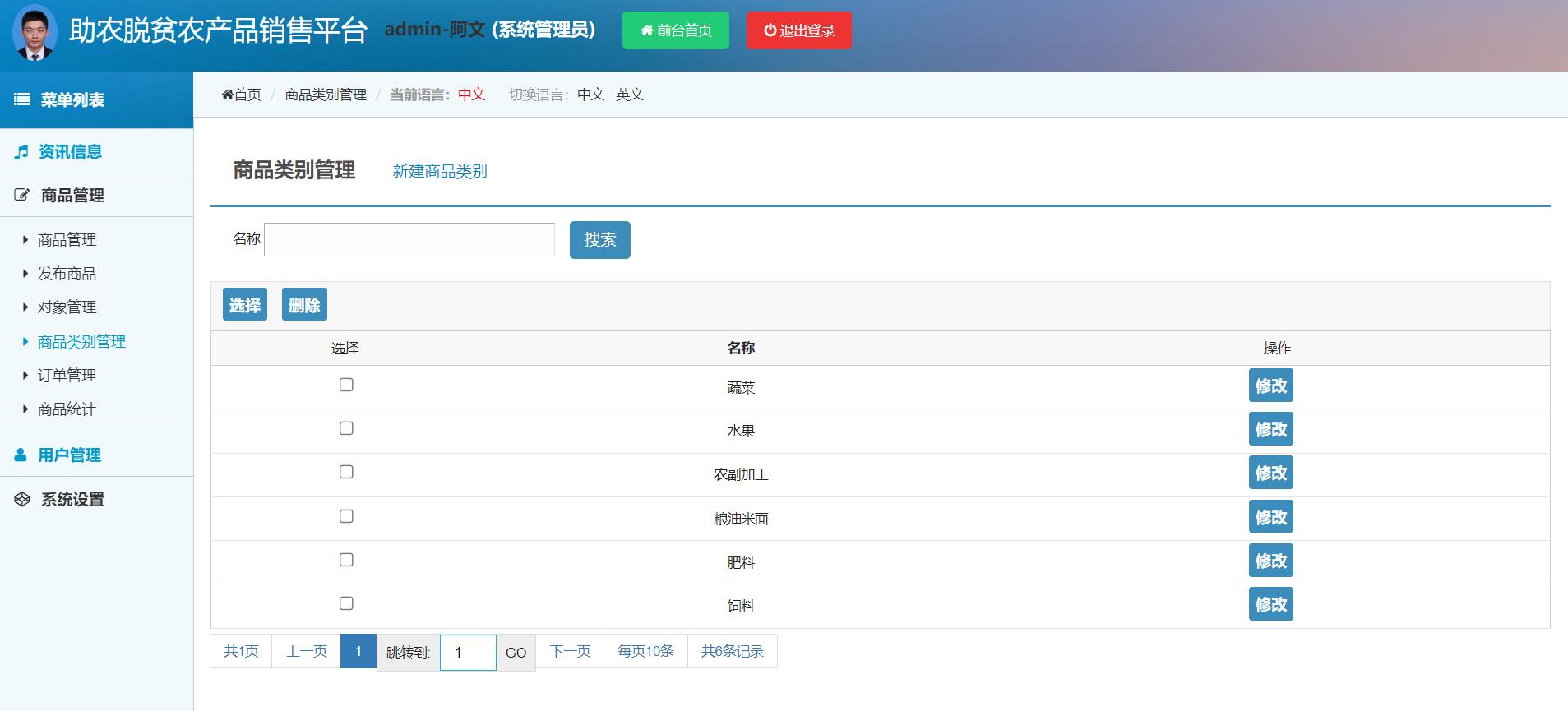1568x711 pixels.
Task: Click the home icon in the breadcrumb
Action: (x=227, y=95)
